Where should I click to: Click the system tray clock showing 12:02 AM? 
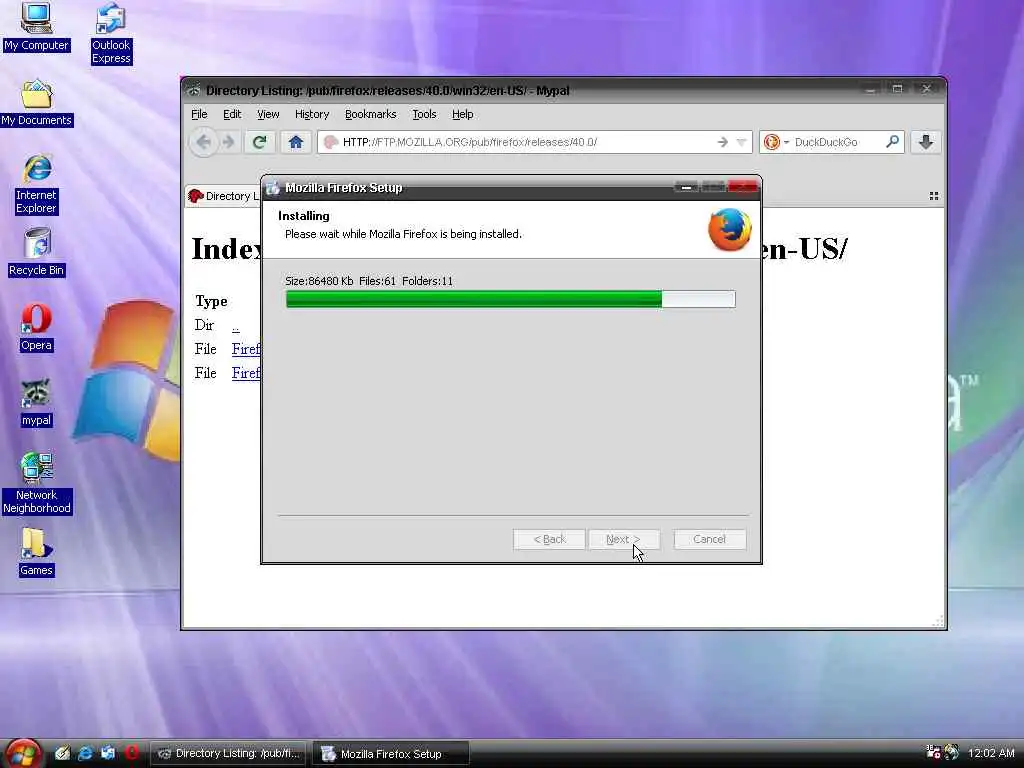tap(991, 754)
